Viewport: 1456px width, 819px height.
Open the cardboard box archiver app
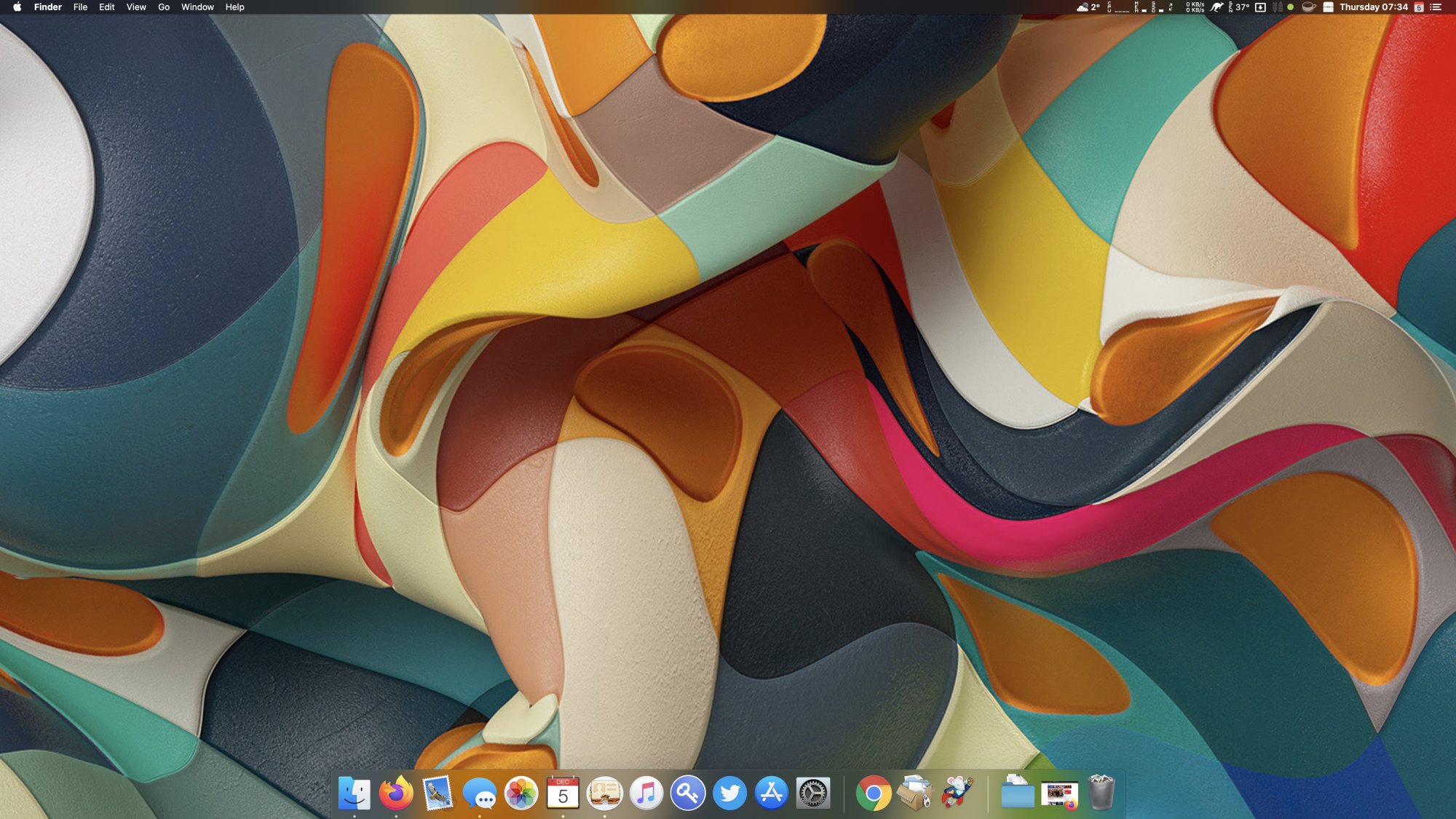coord(915,793)
